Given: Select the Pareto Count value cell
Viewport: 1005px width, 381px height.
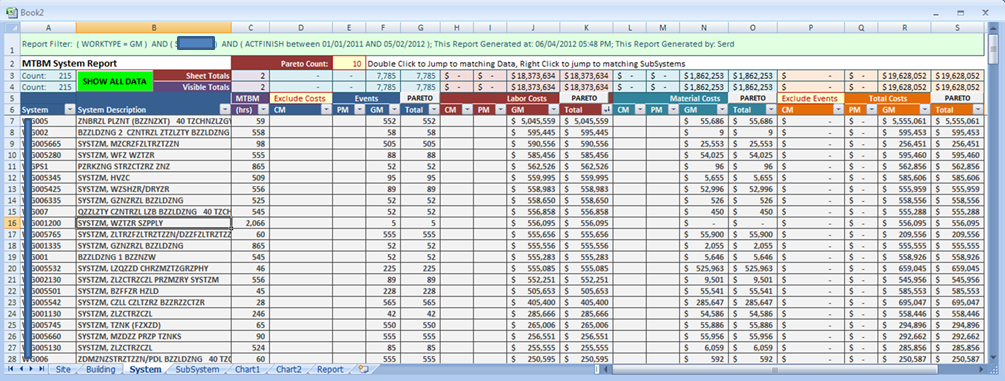Looking at the screenshot, I should [x=349, y=64].
